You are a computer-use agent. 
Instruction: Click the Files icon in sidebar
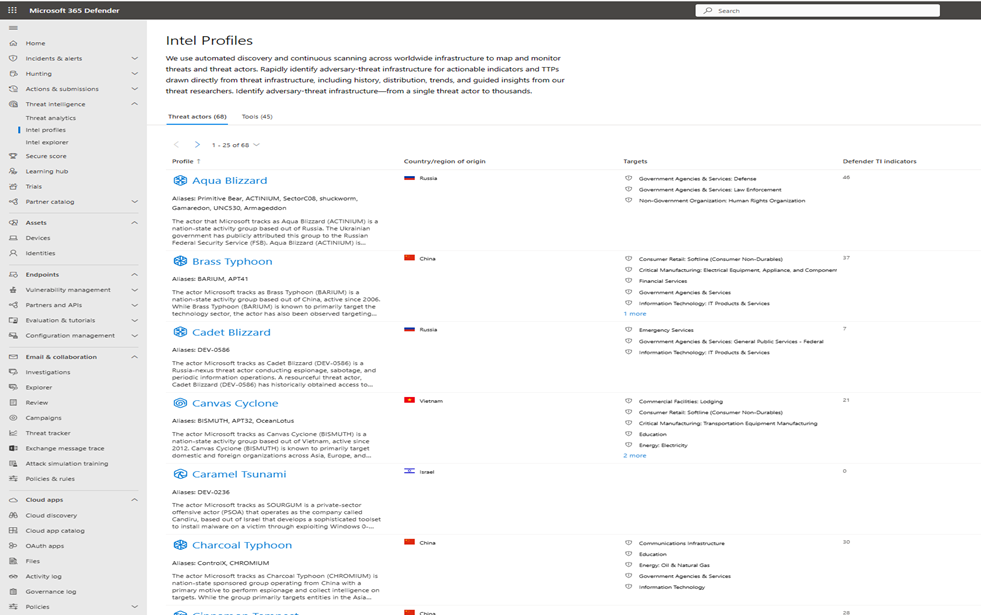pyautogui.click(x=13, y=561)
